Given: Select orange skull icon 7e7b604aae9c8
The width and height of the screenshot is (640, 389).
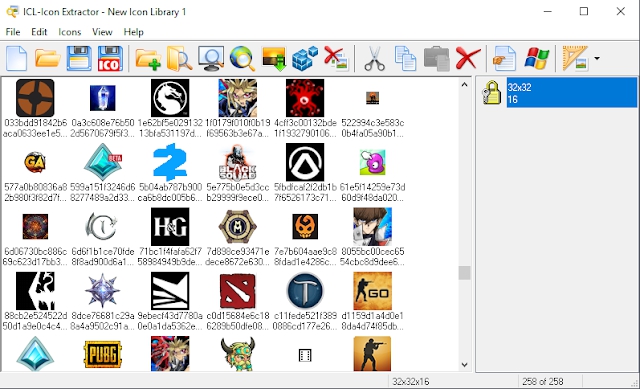Looking at the screenshot, I should point(305,227).
